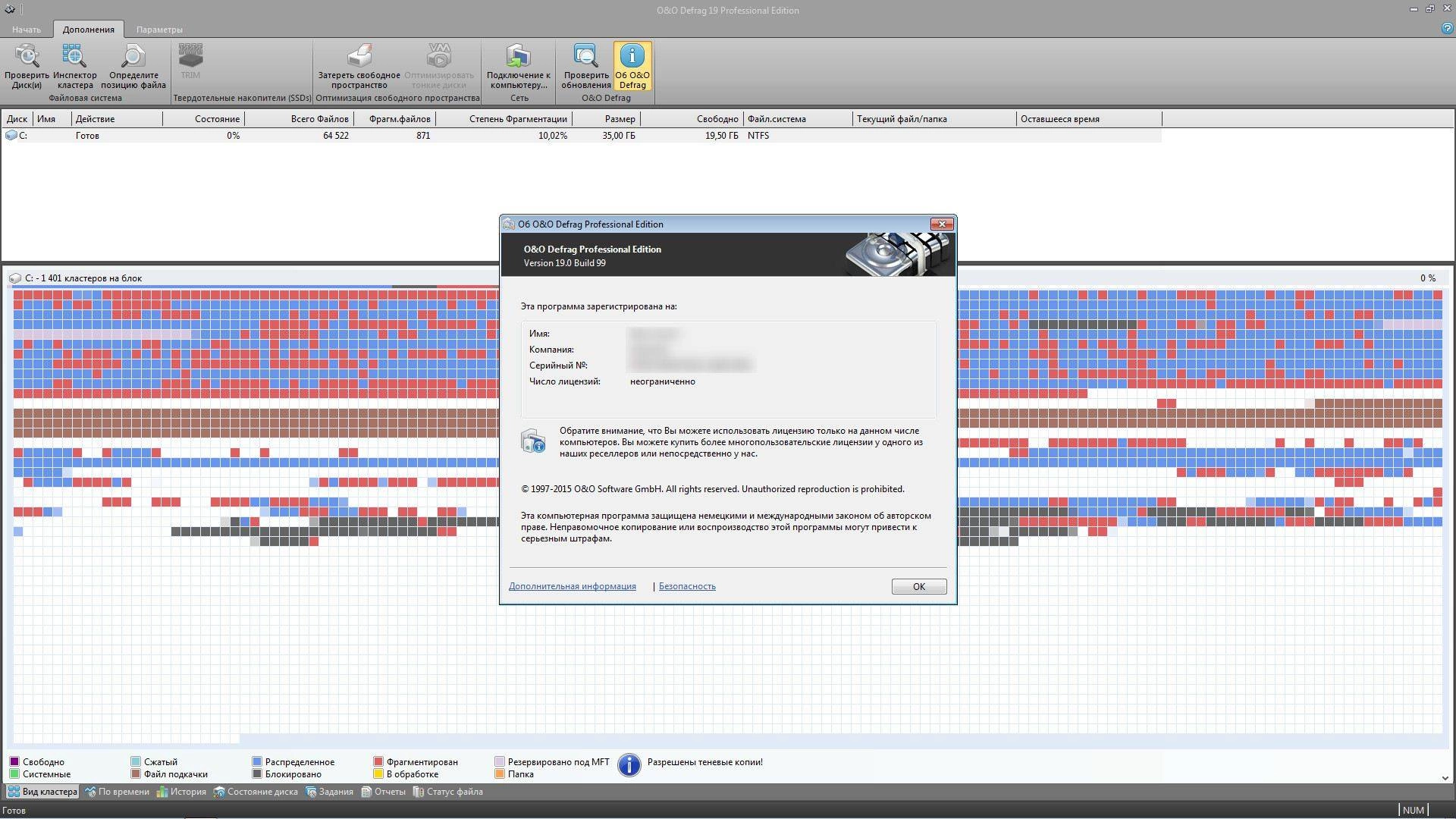The image size is (1456, 819).
Task: Click the Оставшееся время column header
Action: tap(1089, 119)
